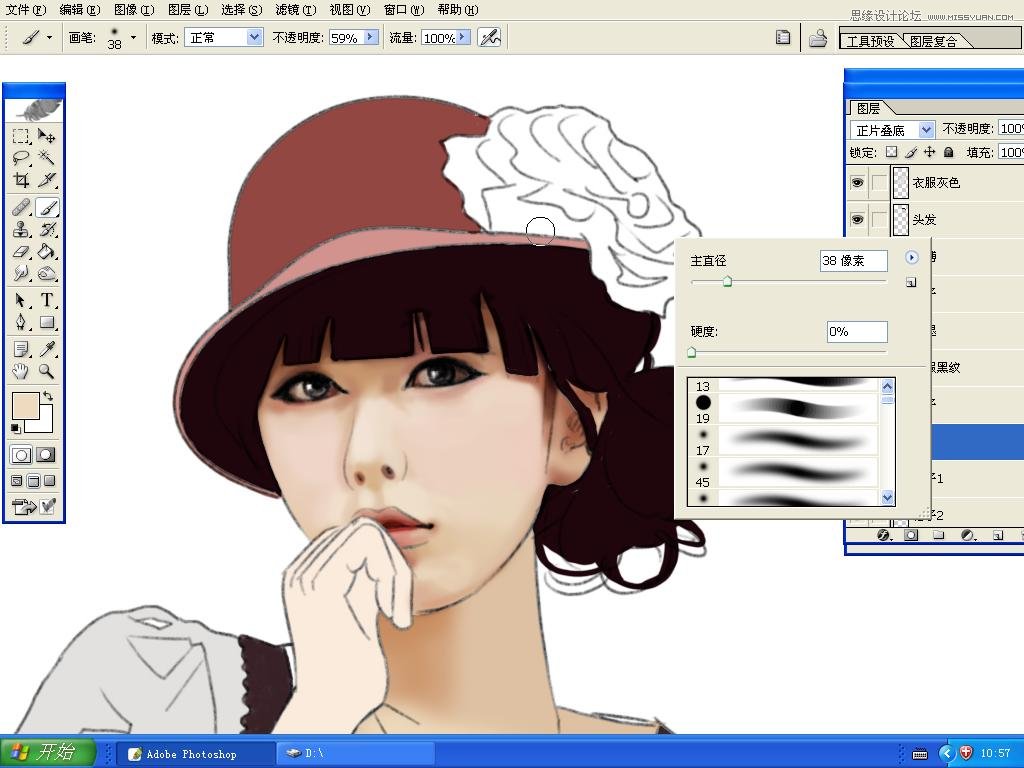The width and height of the screenshot is (1024, 768).
Task: Pick the Paint Bucket tool
Action: click(47, 252)
